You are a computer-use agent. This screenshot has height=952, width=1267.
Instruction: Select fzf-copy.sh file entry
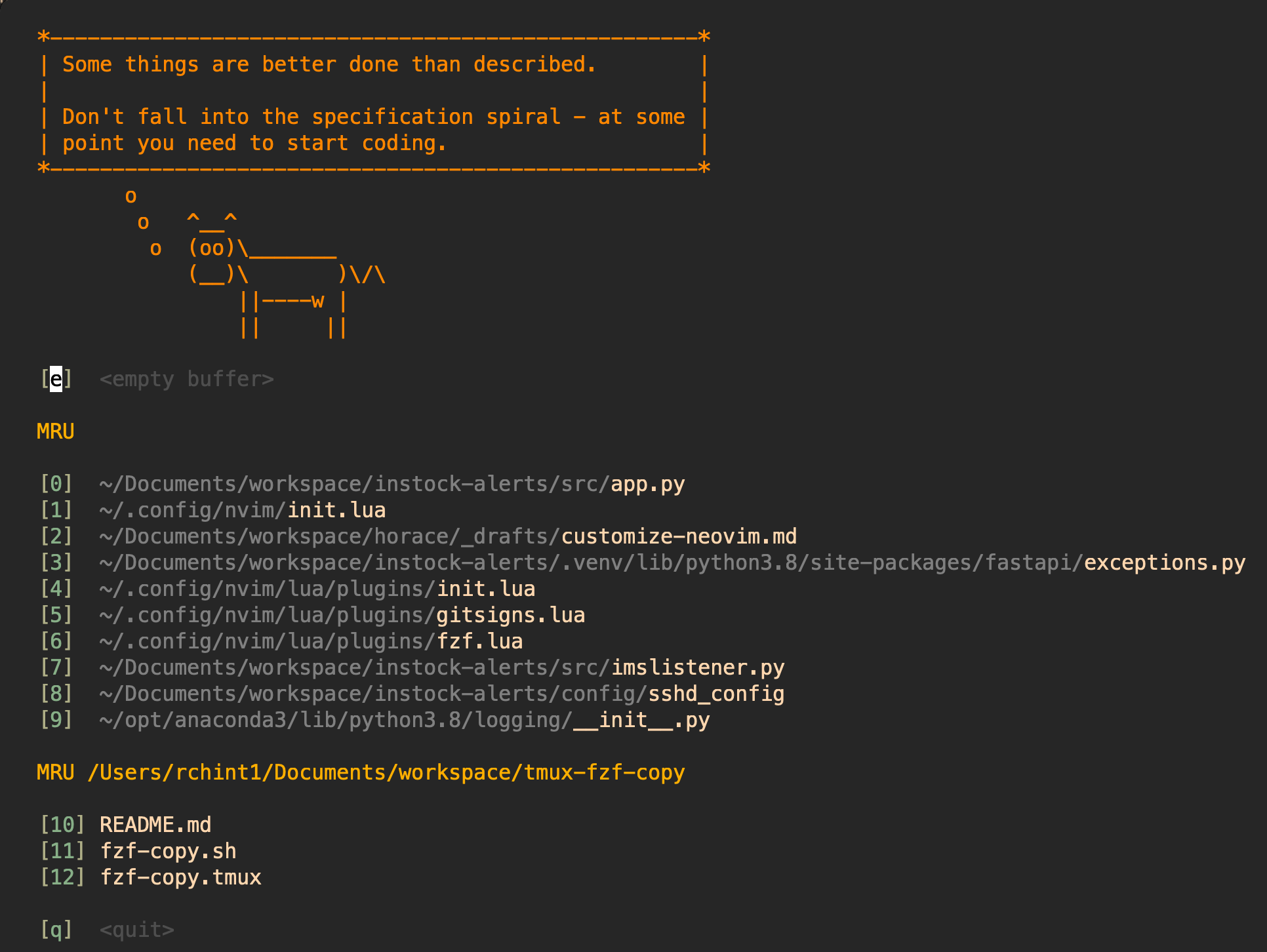tap(138, 851)
